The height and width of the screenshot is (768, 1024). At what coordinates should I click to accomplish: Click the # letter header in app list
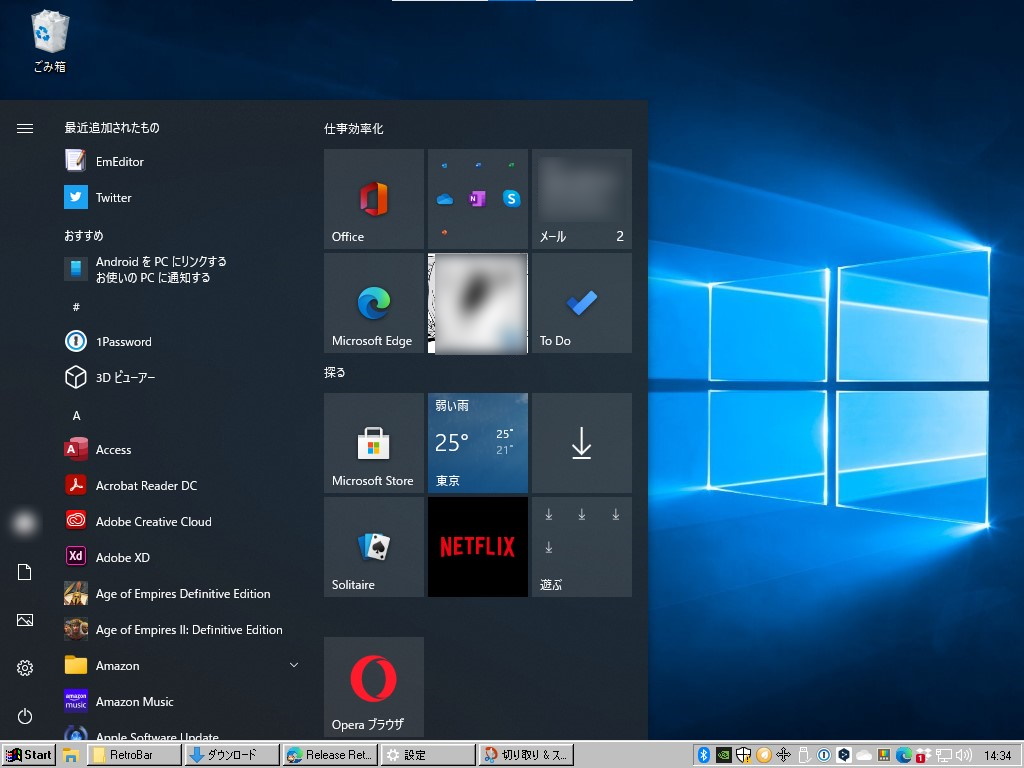[x=76, y=306]
